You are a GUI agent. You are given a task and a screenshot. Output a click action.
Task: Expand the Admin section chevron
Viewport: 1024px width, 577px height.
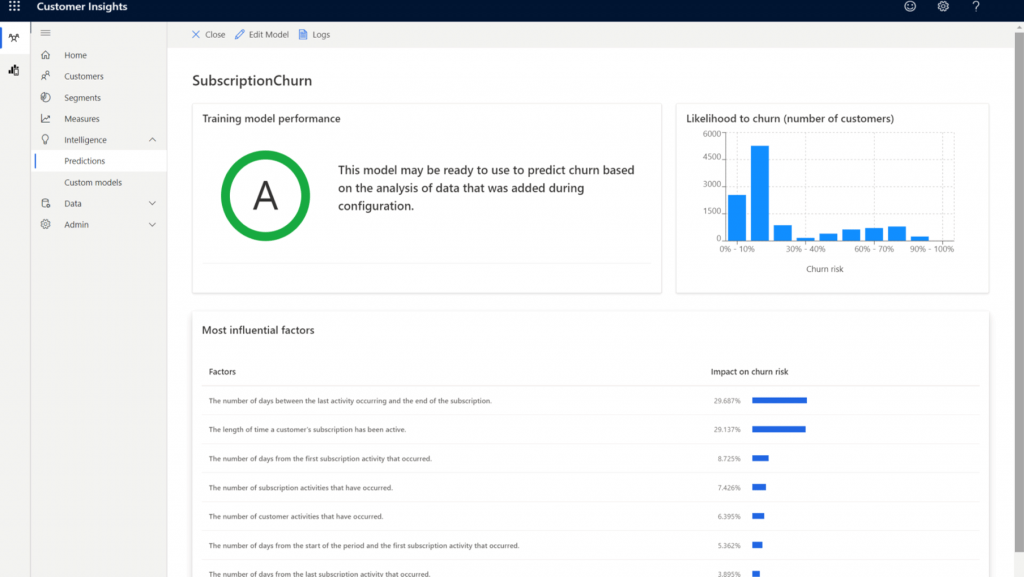coord(152,225)
